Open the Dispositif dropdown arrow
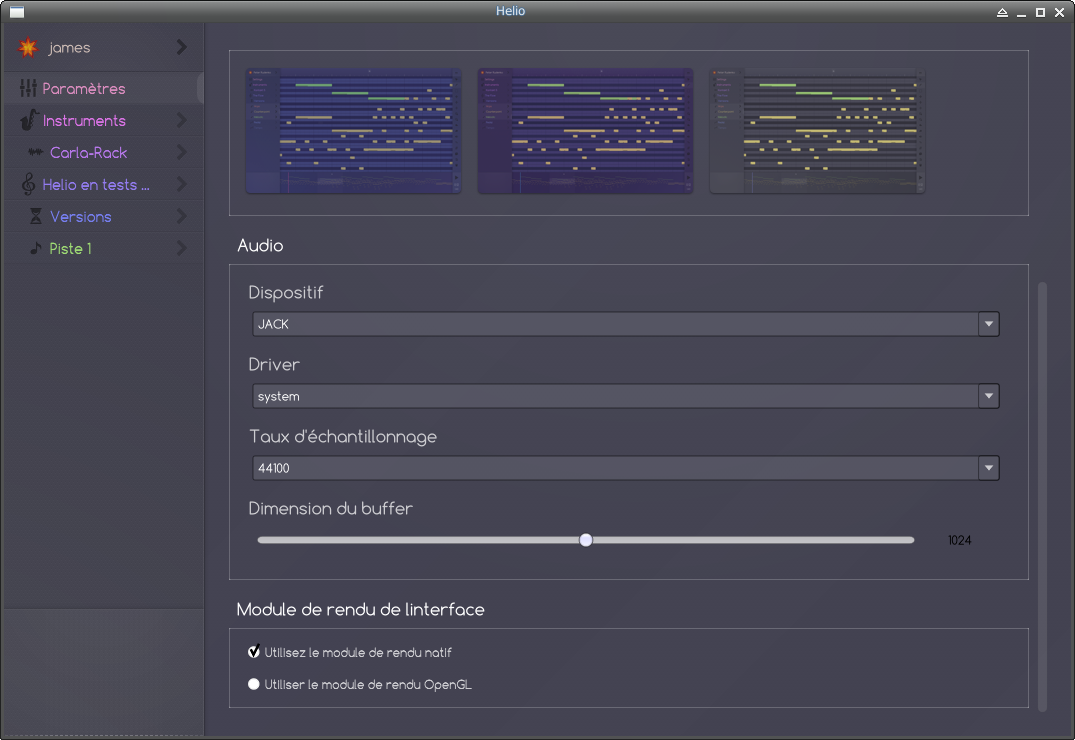This screenshot has height=740, width=1075. (x=989, y=324)
